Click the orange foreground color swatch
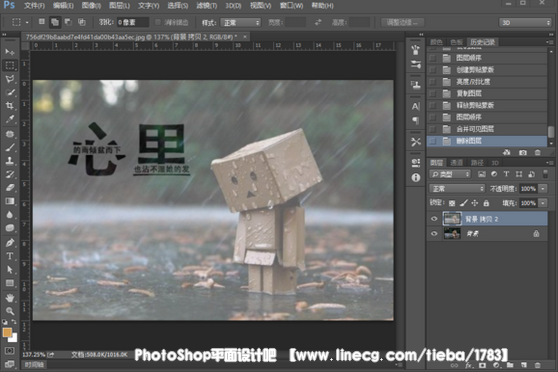This screenshot has width=558, height=372. click(x=7, y=332)
